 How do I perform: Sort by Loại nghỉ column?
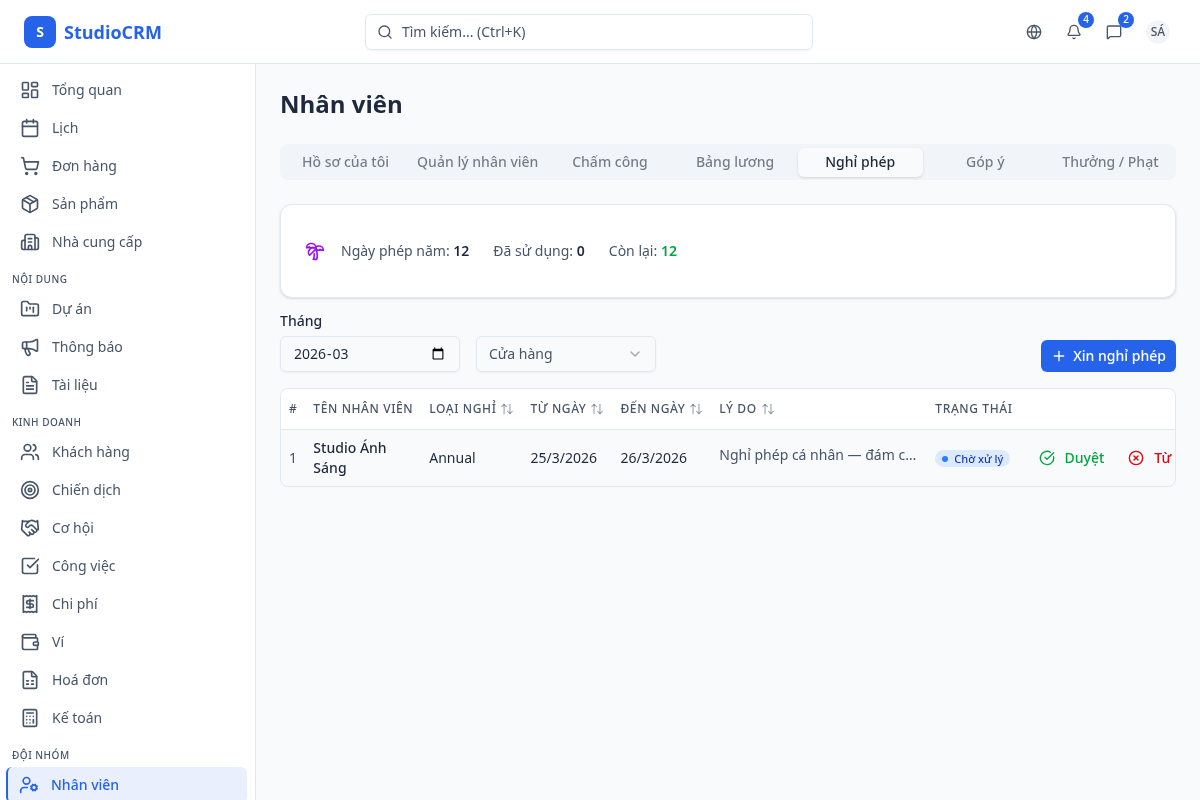[x=507, y=409]
